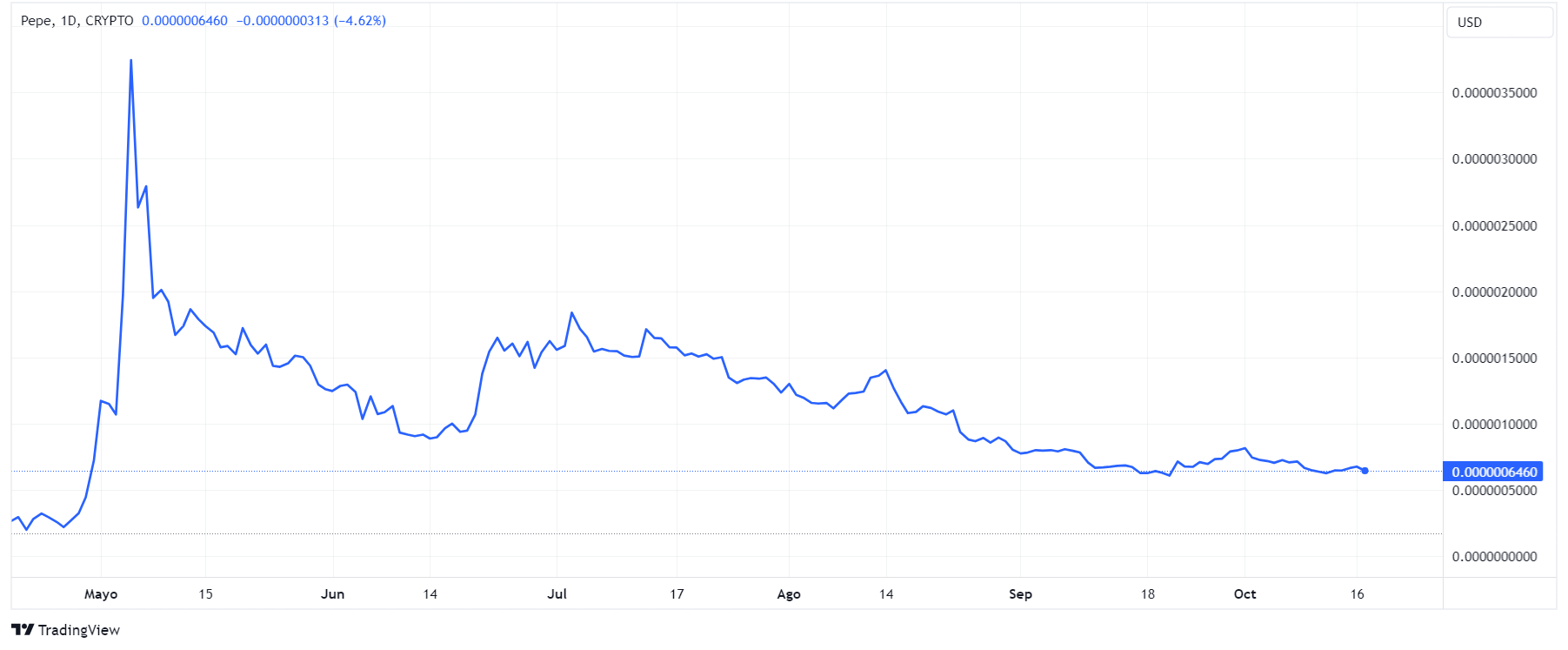The width and height of the screenshot is (1568, 650).
Task: Open the USD currency selector
Action: click(1498, 23)
